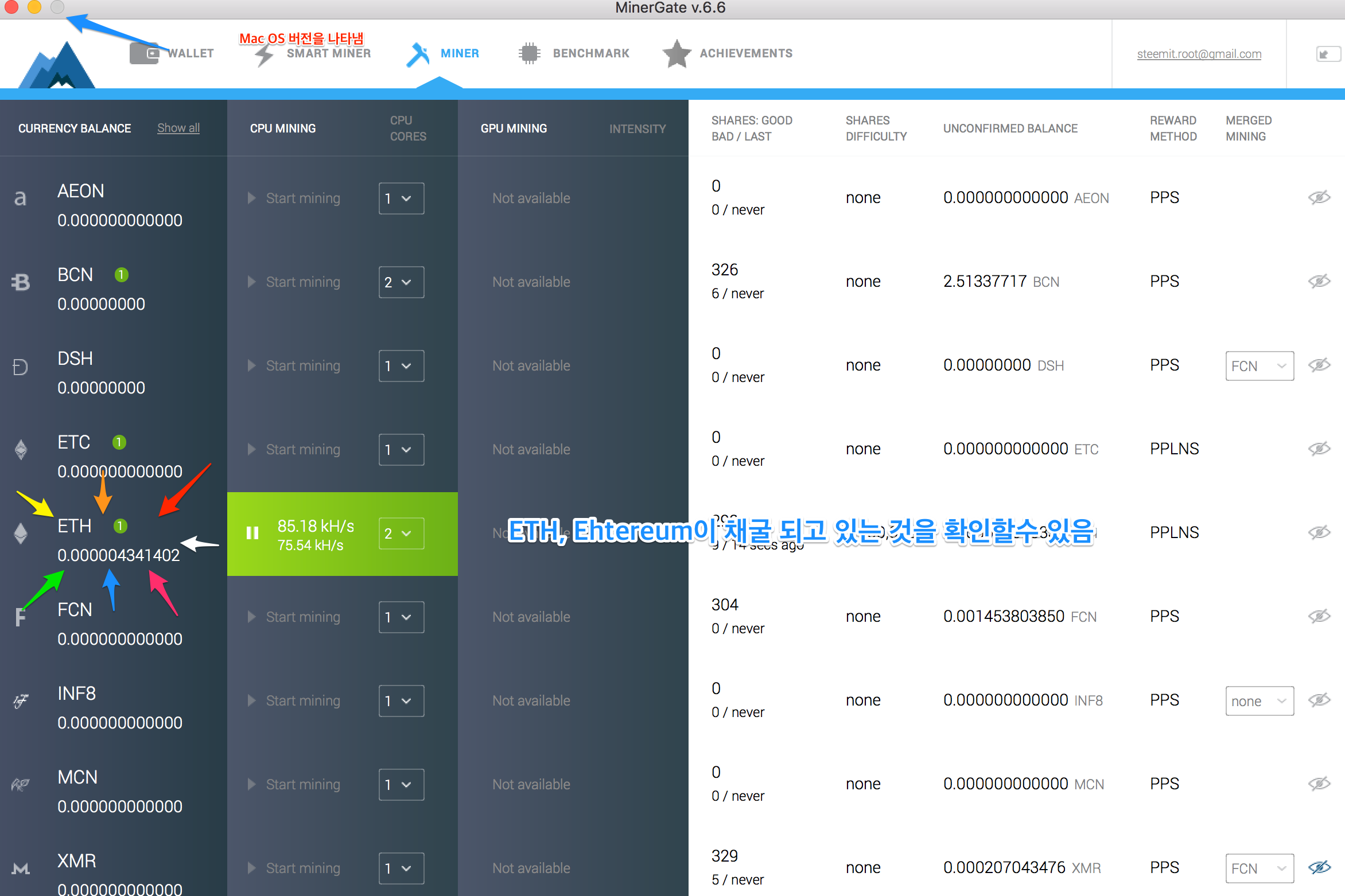Select the Miner pickaxe icon
The height and width of the screenshot is (896, 1345).
[x=418, y=54]
